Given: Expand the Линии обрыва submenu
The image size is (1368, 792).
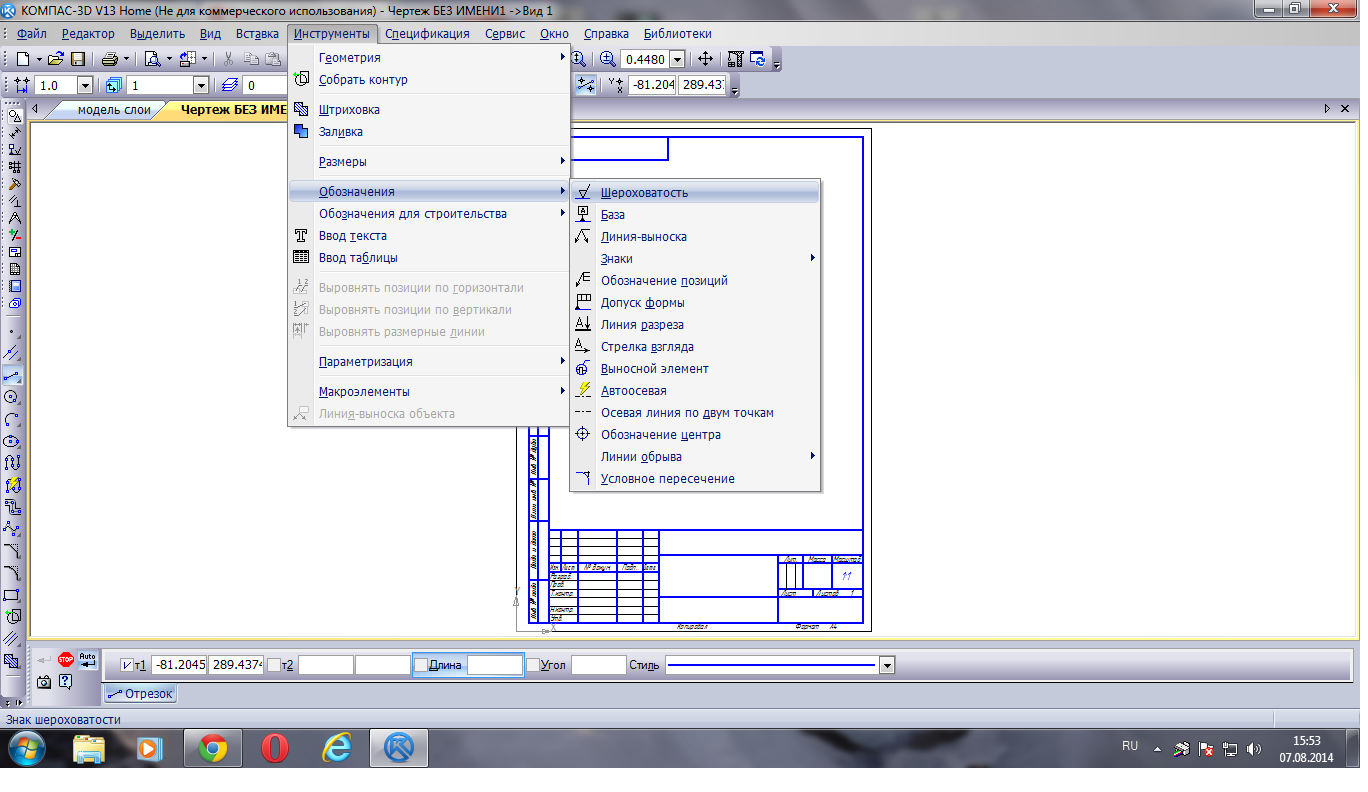Looking at the screenshot, I should coord(695,457).
